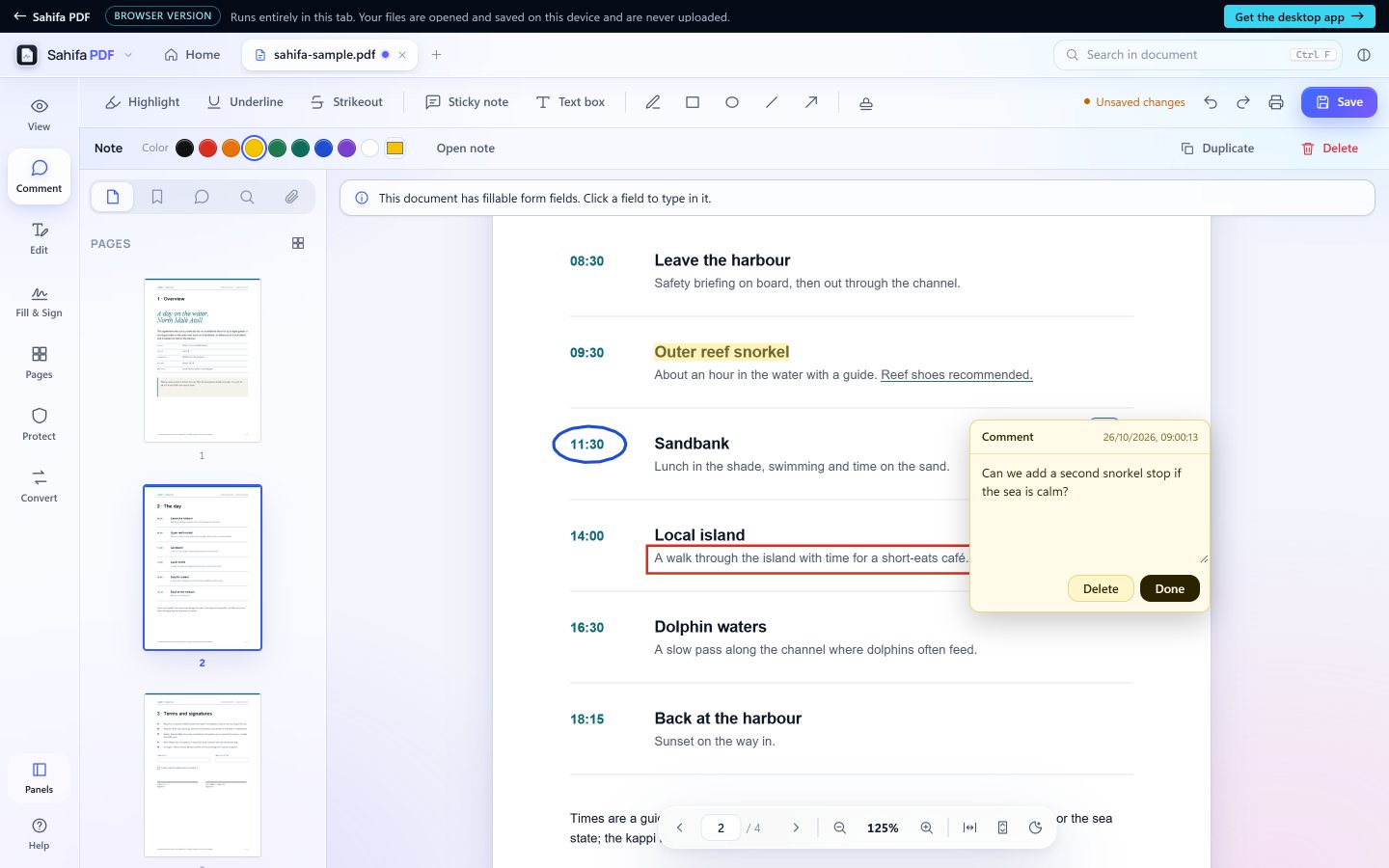Click the info icon beside the search box

coord(1364,55)
